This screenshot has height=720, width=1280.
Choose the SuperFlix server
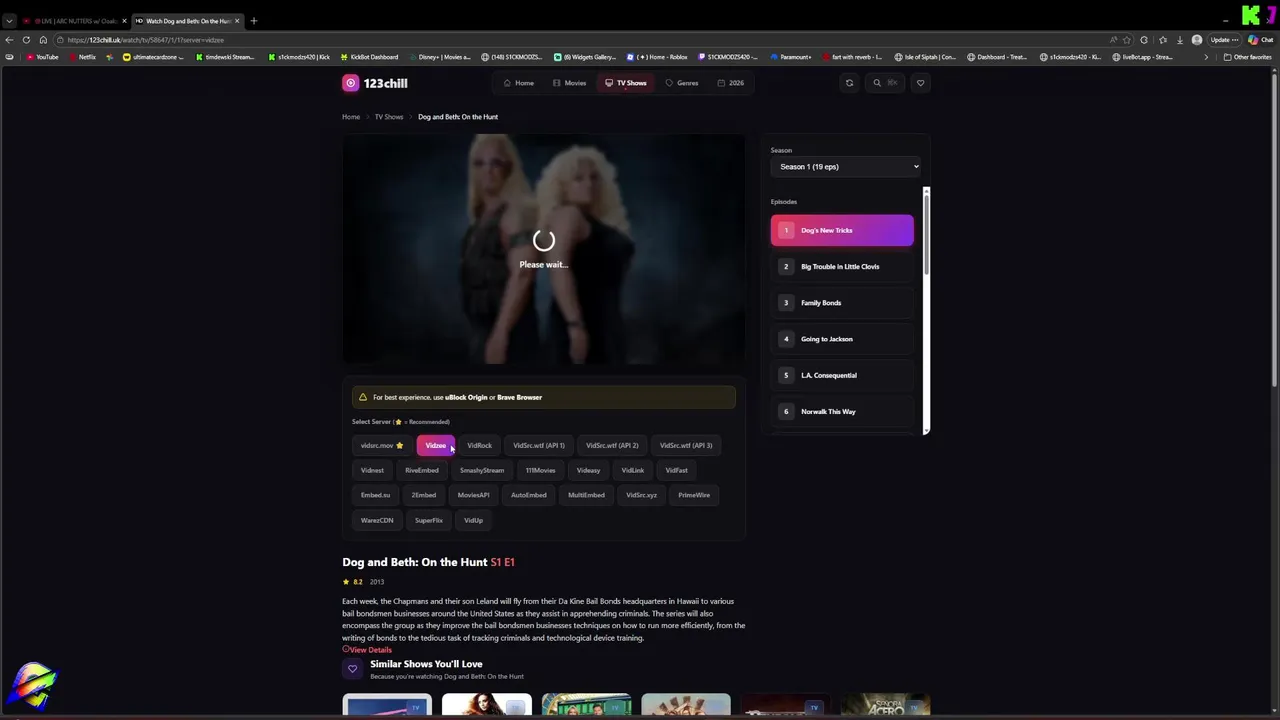(429, 520)
